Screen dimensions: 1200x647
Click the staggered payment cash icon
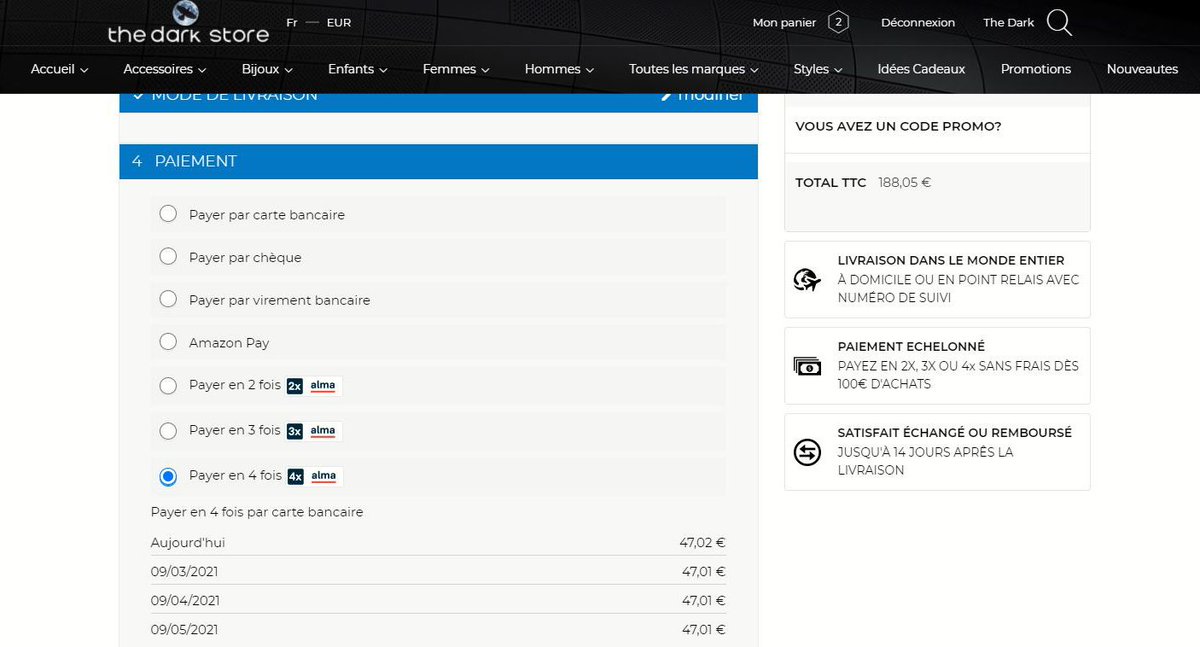pos(807,366)
